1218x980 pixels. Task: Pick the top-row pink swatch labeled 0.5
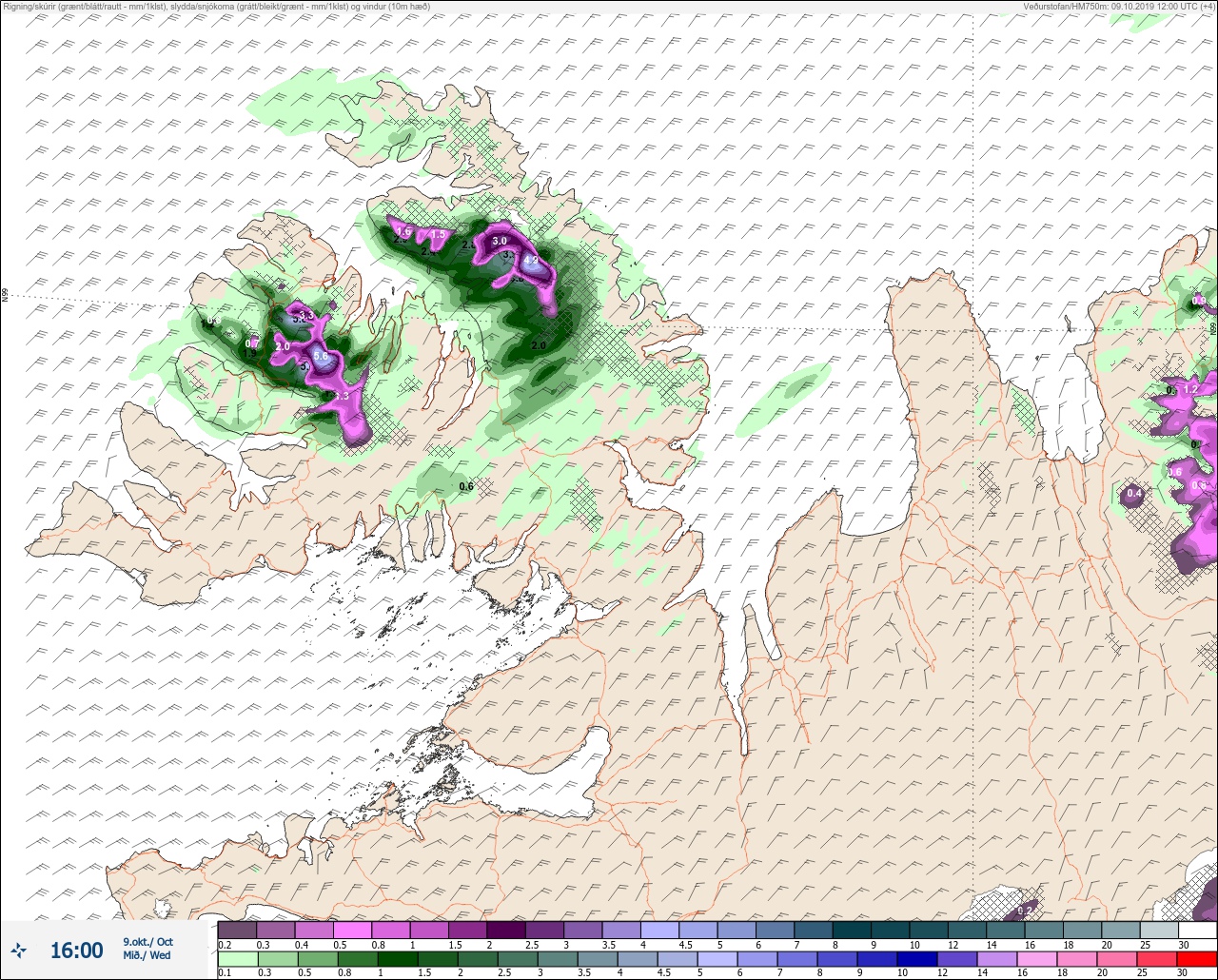coord(352,930)
